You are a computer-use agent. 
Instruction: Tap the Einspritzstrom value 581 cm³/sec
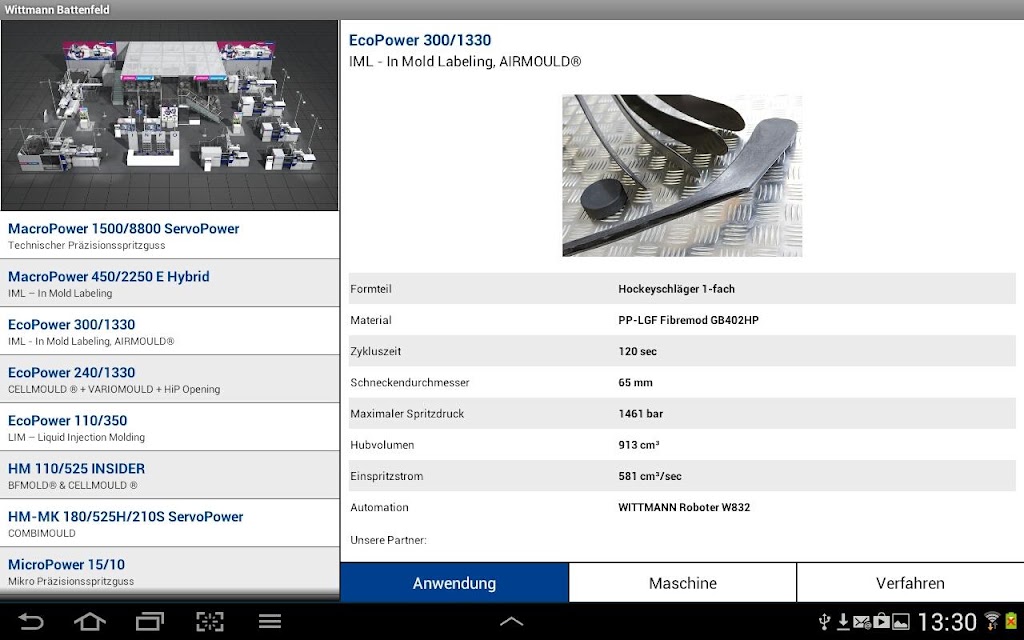(649, 476)
